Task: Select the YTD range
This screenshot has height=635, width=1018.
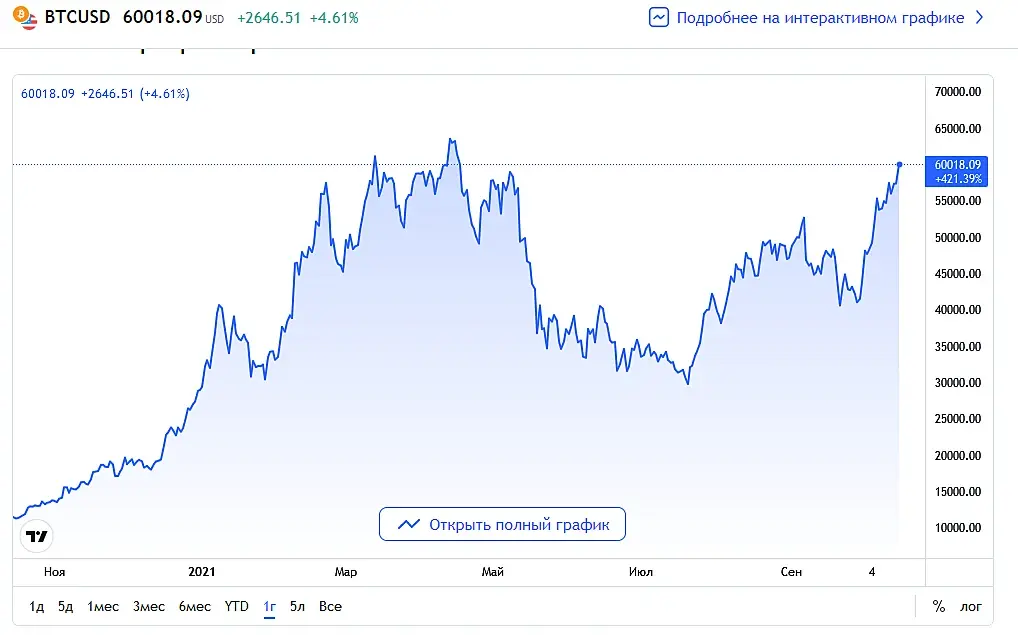Action: click(x=236, y=606)
